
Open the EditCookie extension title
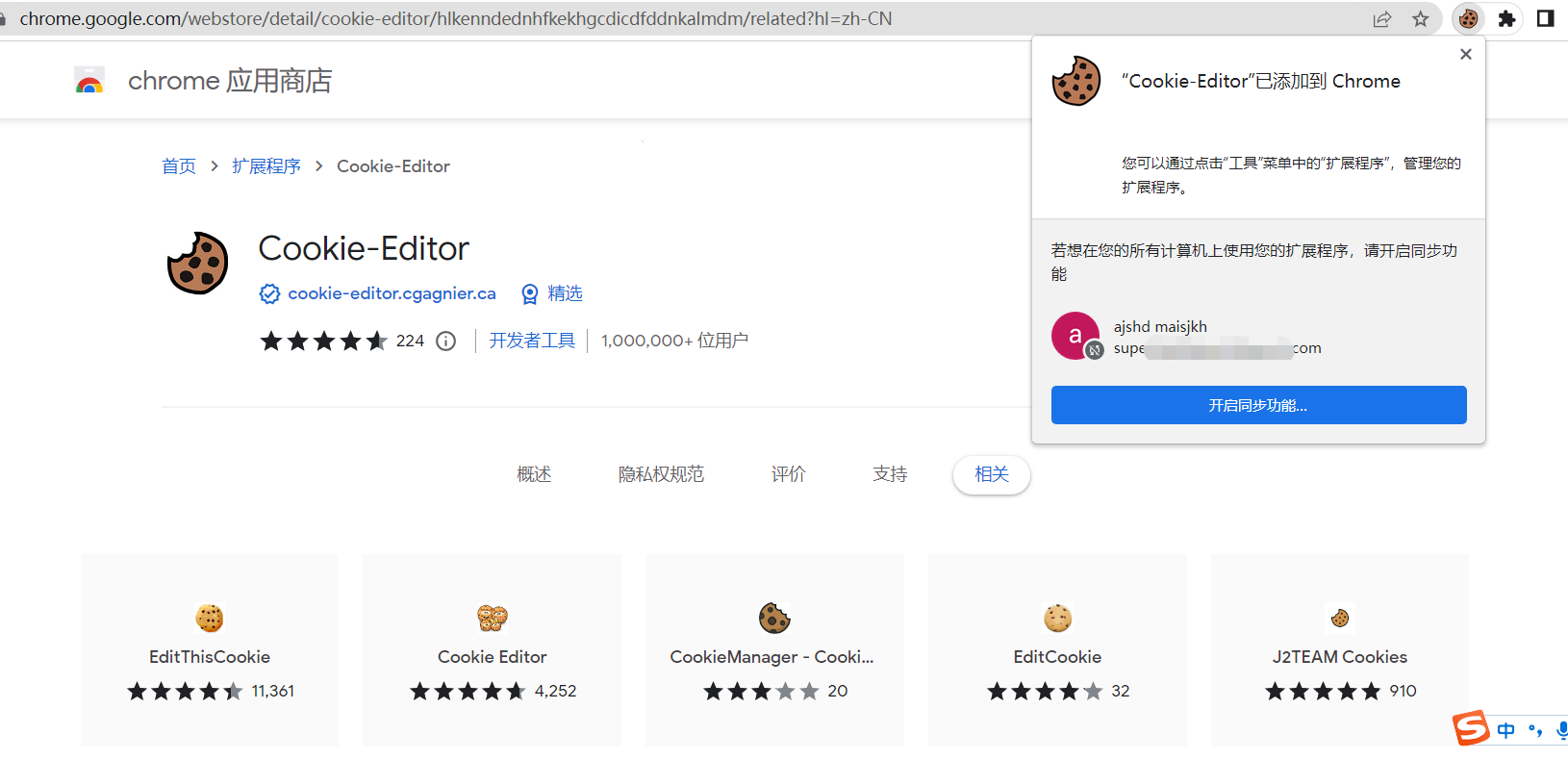(x=1057, y=657)
